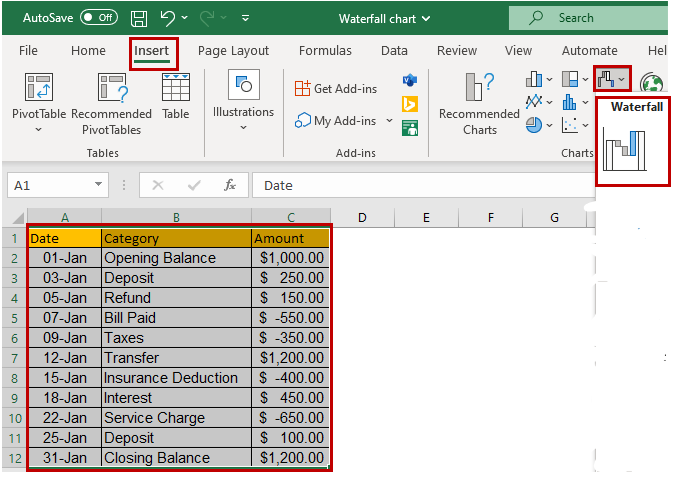Click the Redo arrow icon
Screen dimensions: 673x484
207,18
